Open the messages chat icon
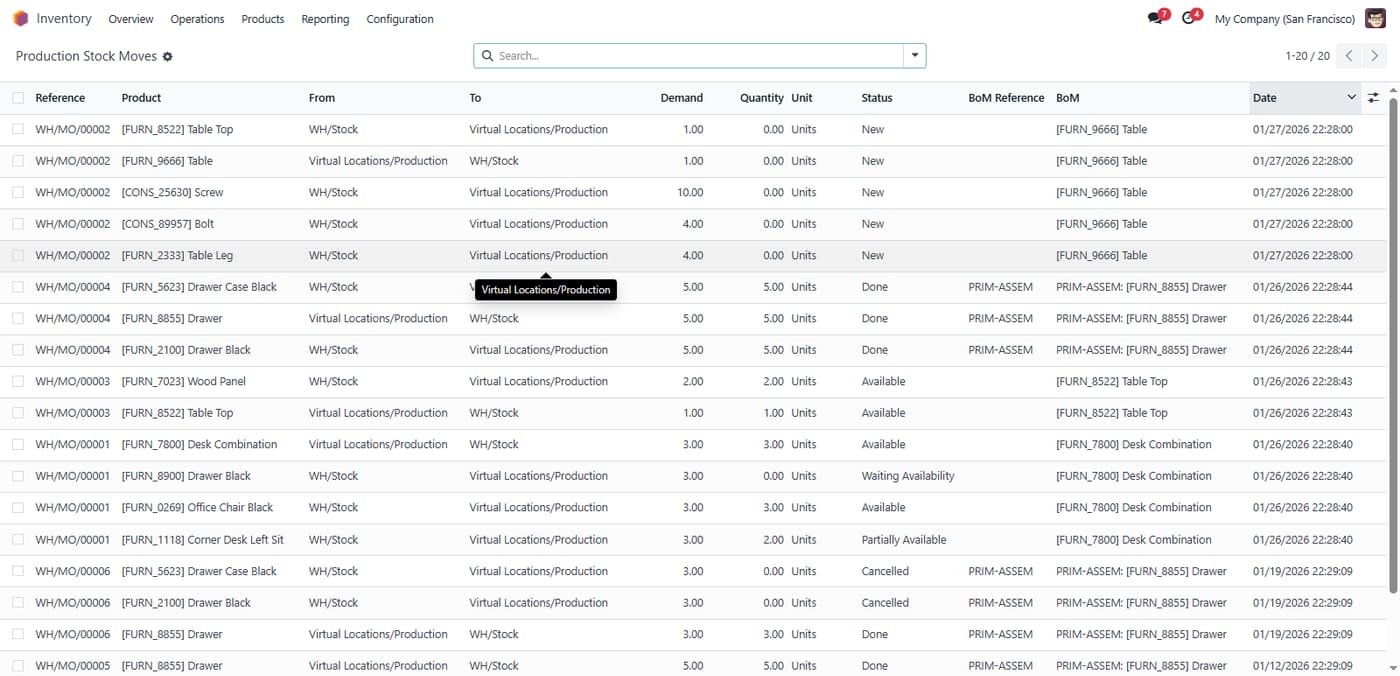The height and width of the screenshot is (676, 1400). point(1157,18)
